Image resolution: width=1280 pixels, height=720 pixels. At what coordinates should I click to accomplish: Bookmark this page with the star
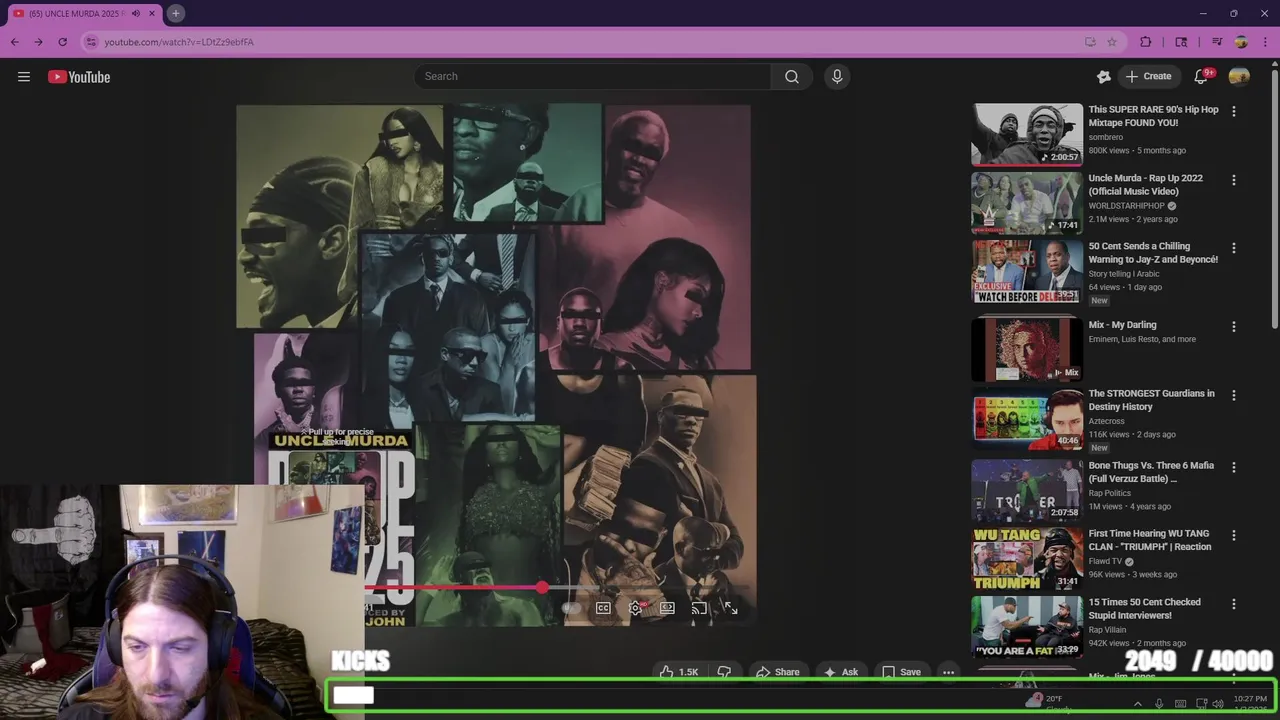pos(1111,42)
